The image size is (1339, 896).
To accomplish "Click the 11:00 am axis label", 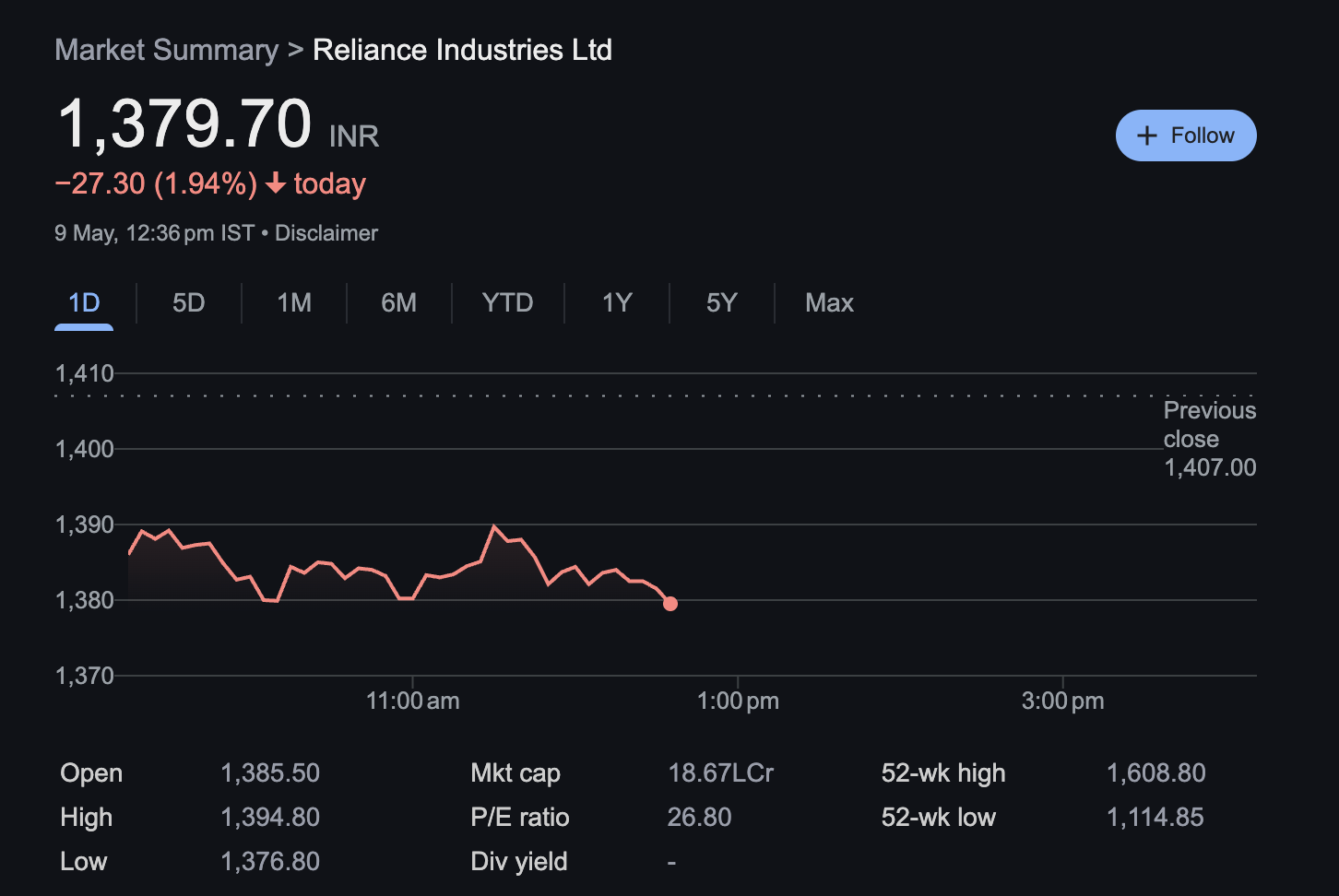I will coord(413,701).
